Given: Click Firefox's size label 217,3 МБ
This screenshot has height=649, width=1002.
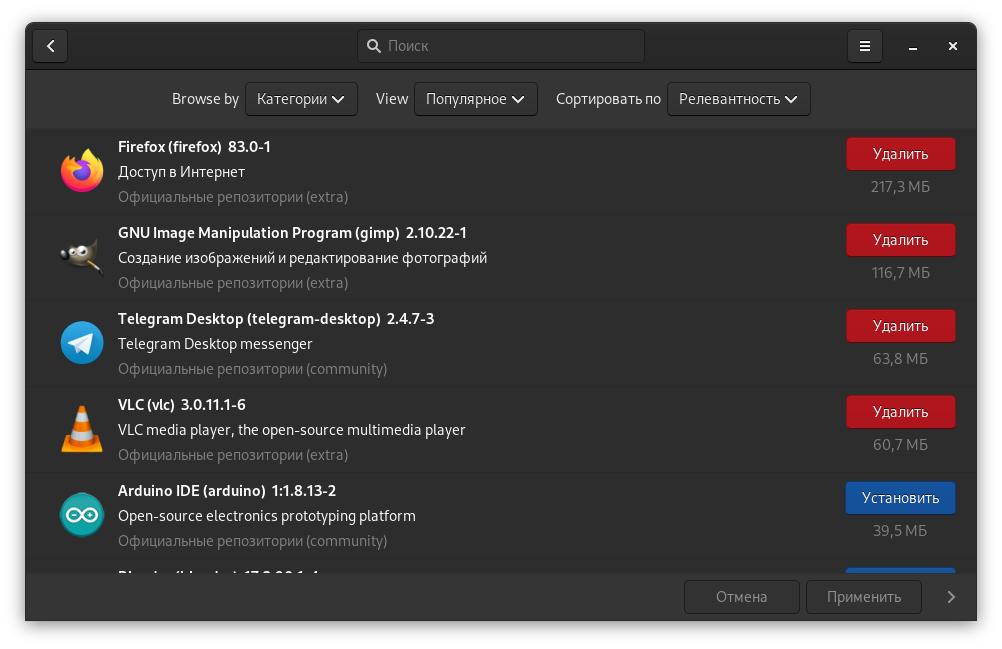Looking at the screenshot, I should [x=900, y=187].
